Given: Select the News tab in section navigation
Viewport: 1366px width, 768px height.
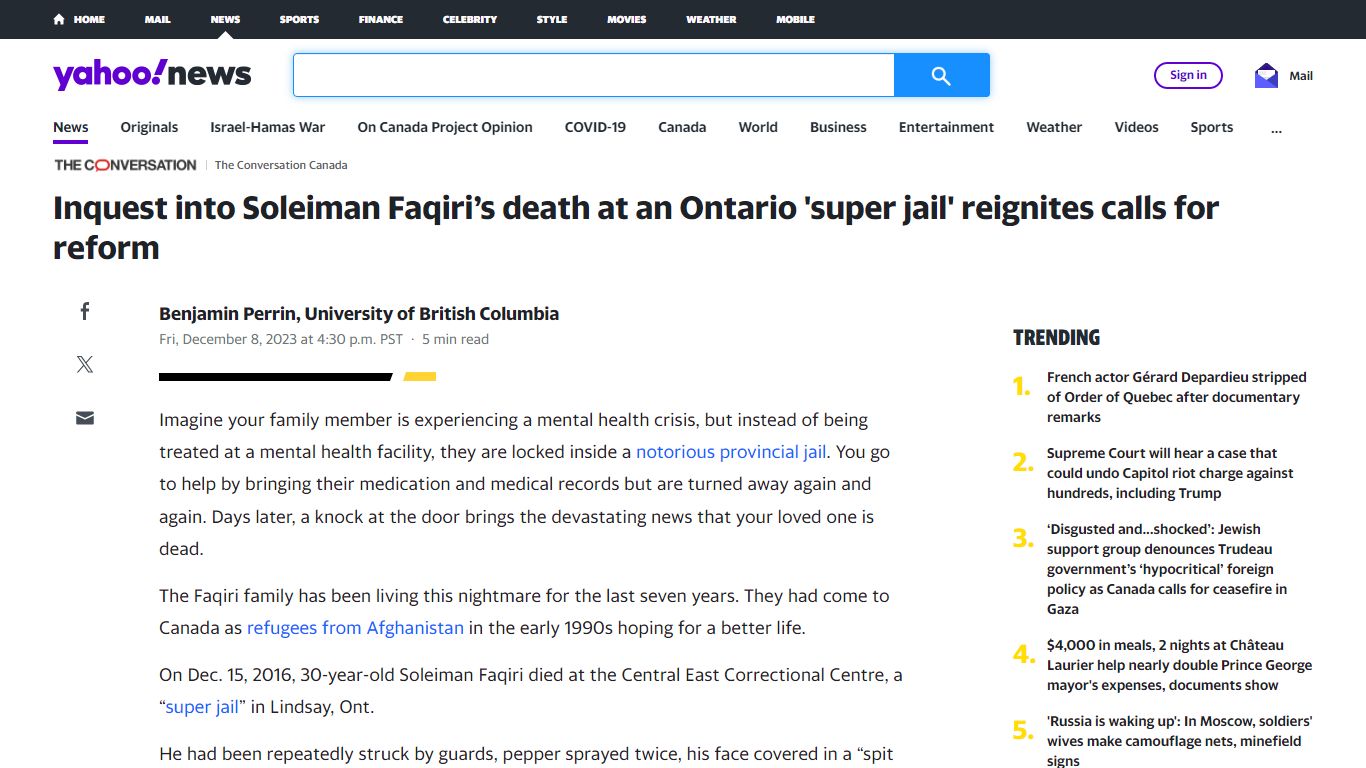Looking at the screenshot, I should (x=71, y=127).
